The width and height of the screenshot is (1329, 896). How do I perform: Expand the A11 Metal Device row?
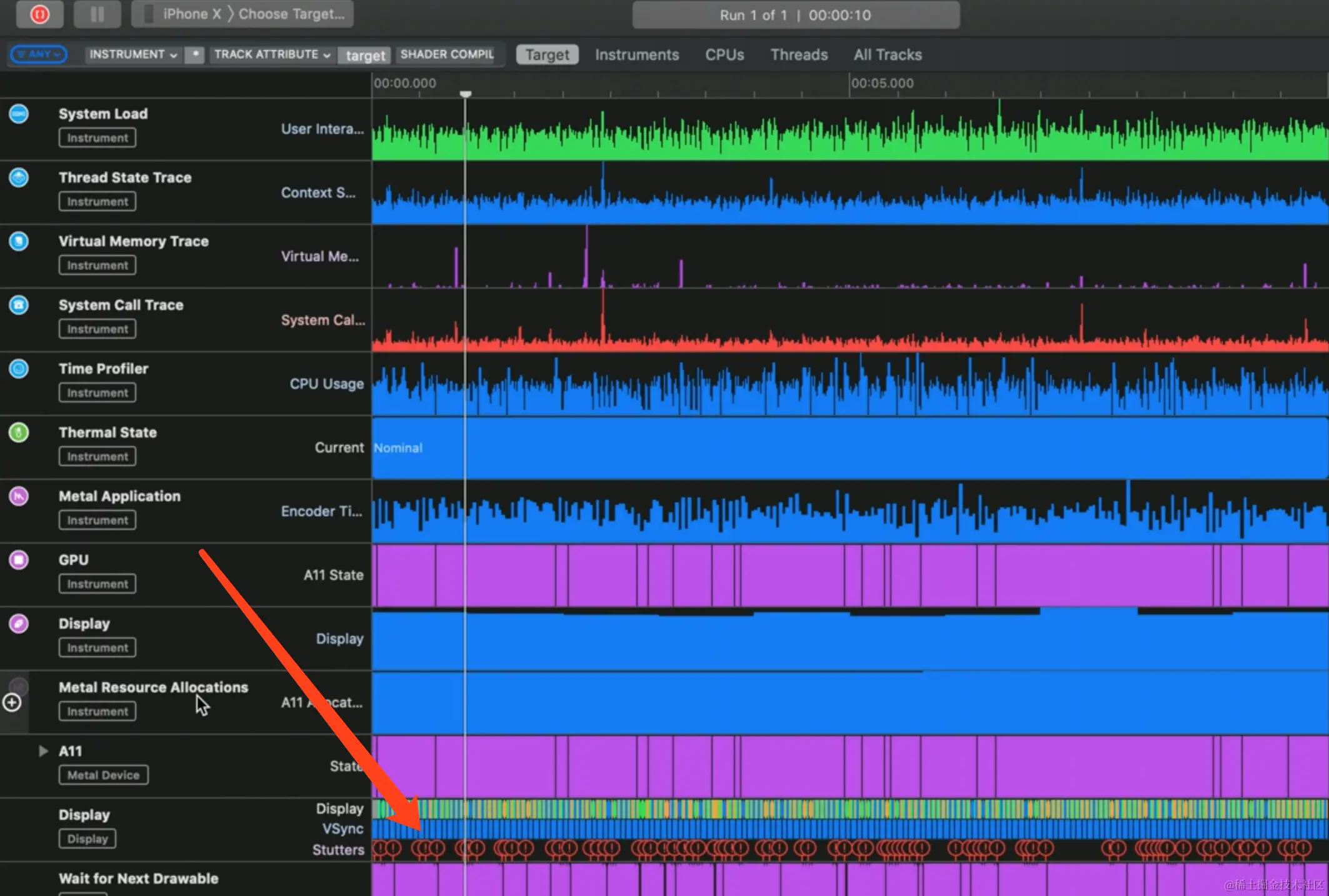tap(43, 751)
